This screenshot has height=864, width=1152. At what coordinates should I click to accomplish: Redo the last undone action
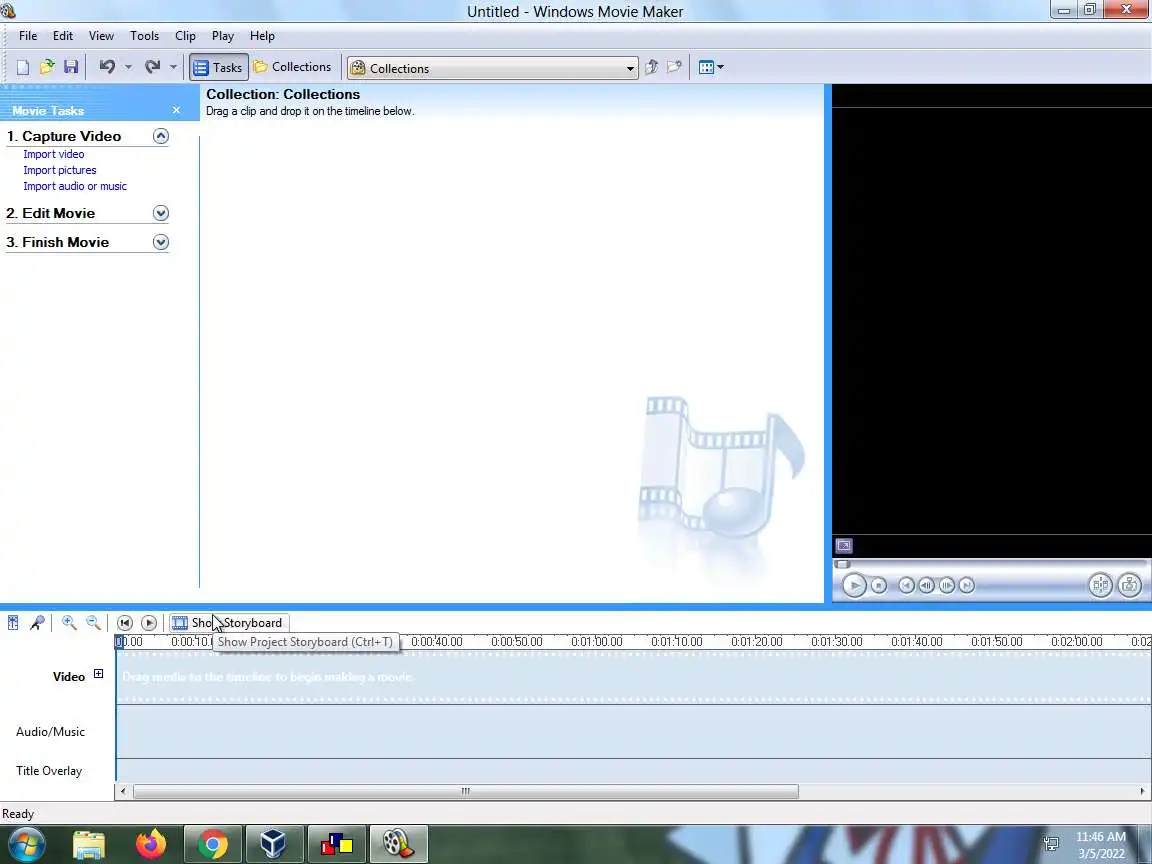152,68
